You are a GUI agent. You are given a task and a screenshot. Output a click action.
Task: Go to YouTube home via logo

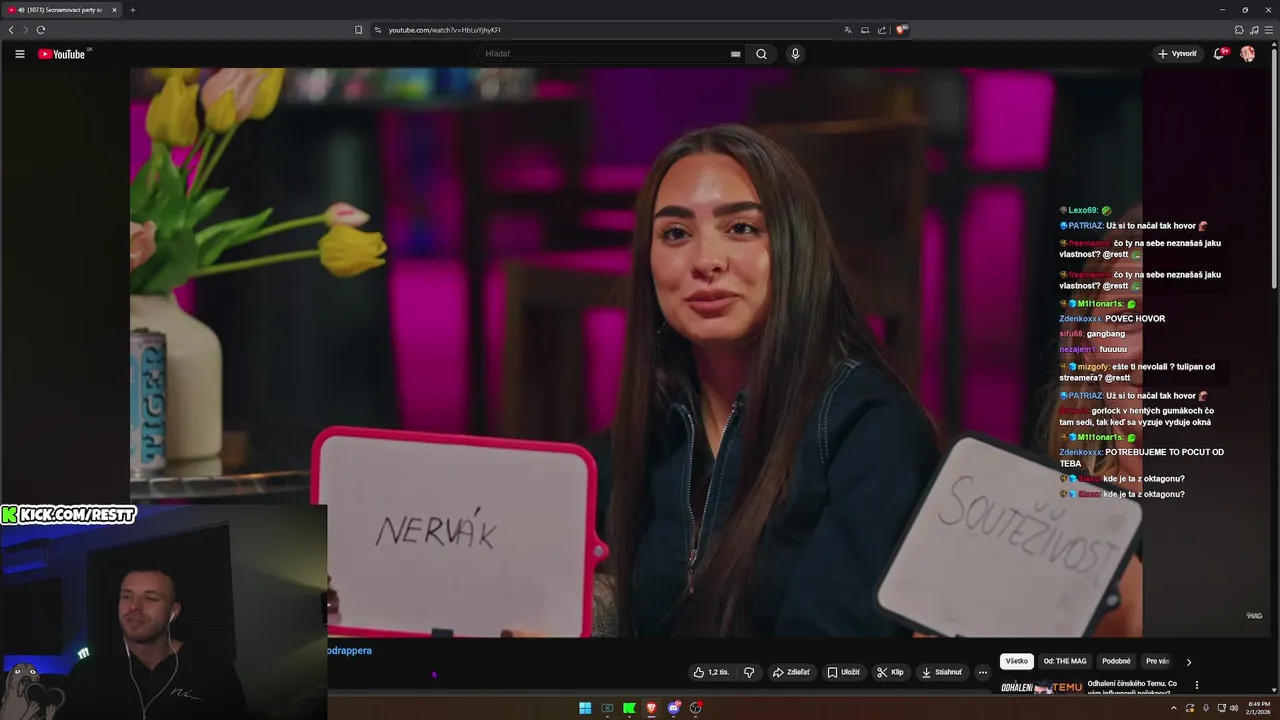(x=62, y=54)
